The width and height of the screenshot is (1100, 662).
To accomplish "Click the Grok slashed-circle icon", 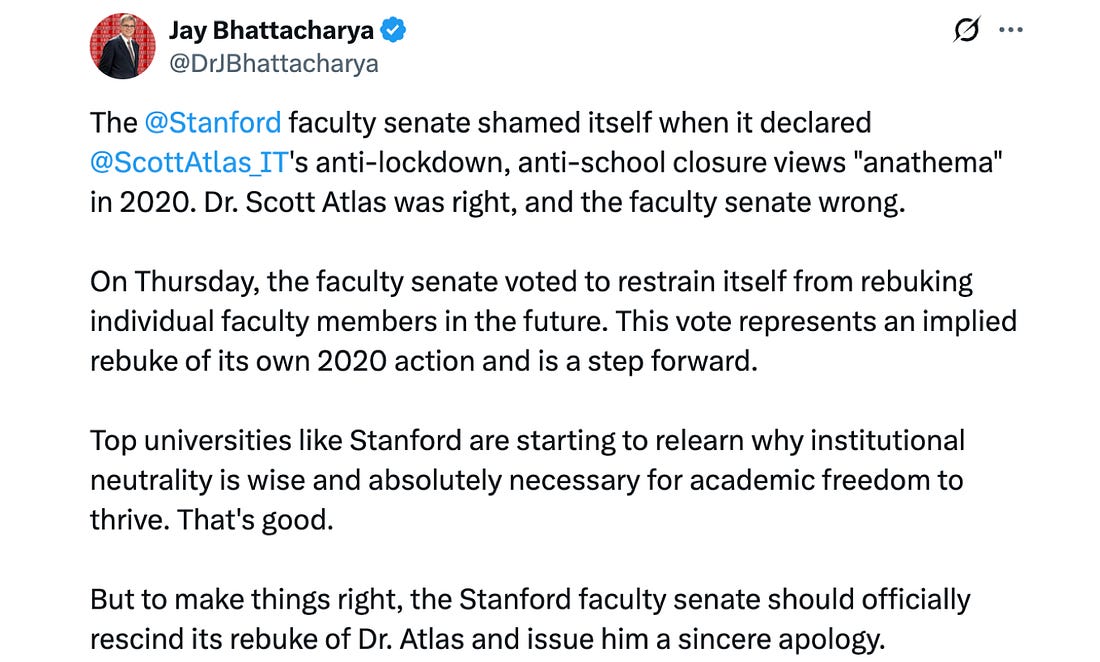I will click(x=966, y=31).
